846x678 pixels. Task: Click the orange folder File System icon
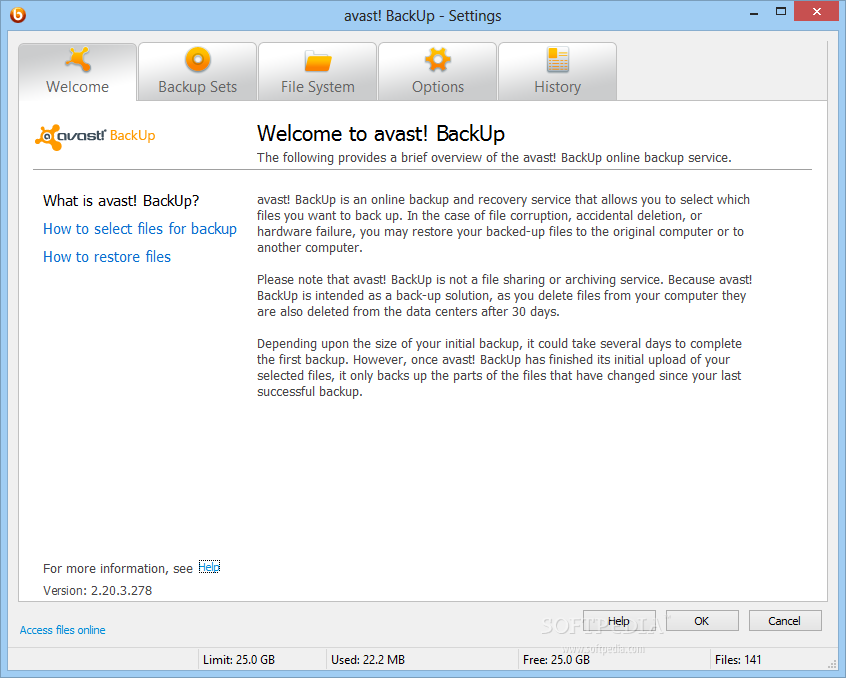coord(318,60)
